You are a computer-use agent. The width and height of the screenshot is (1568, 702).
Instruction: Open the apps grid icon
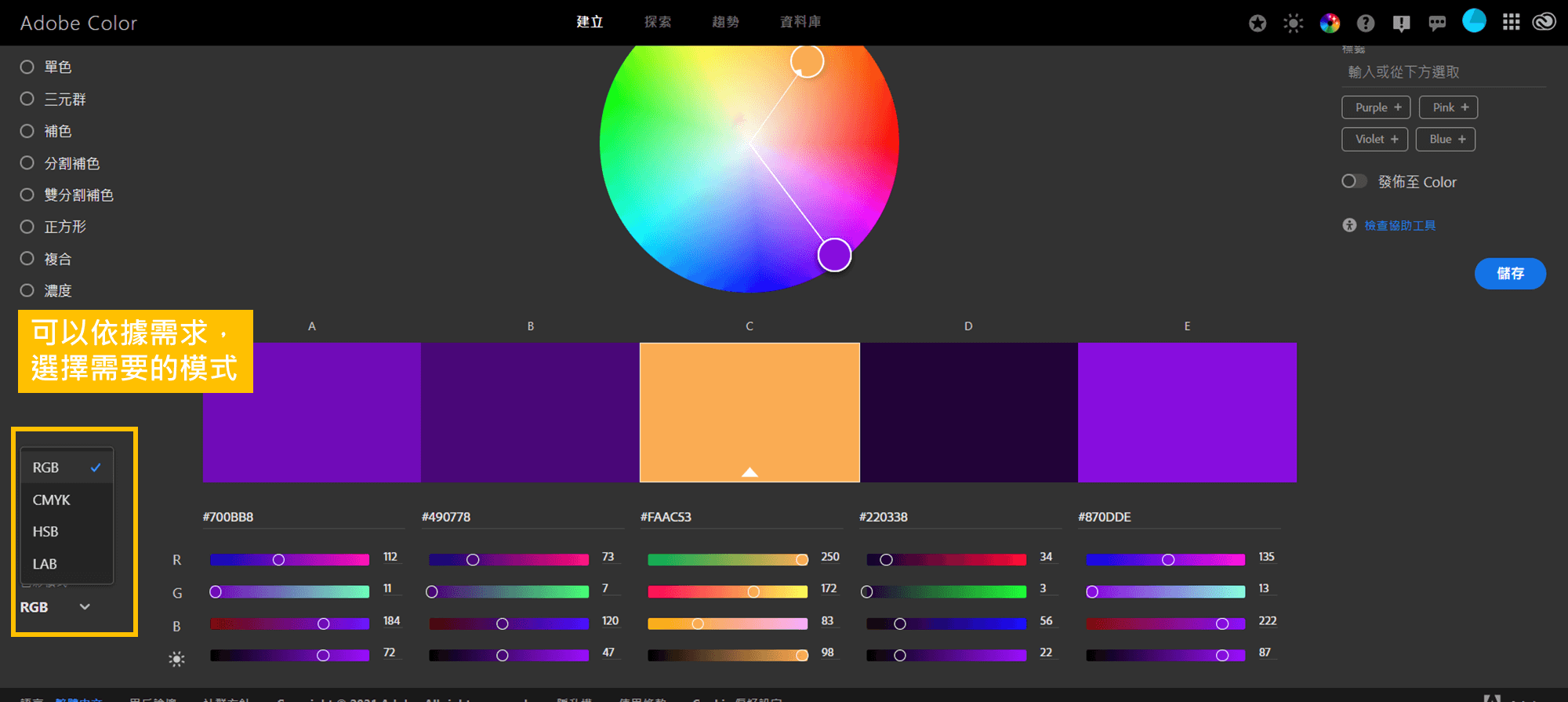(x=1512, y=22)
